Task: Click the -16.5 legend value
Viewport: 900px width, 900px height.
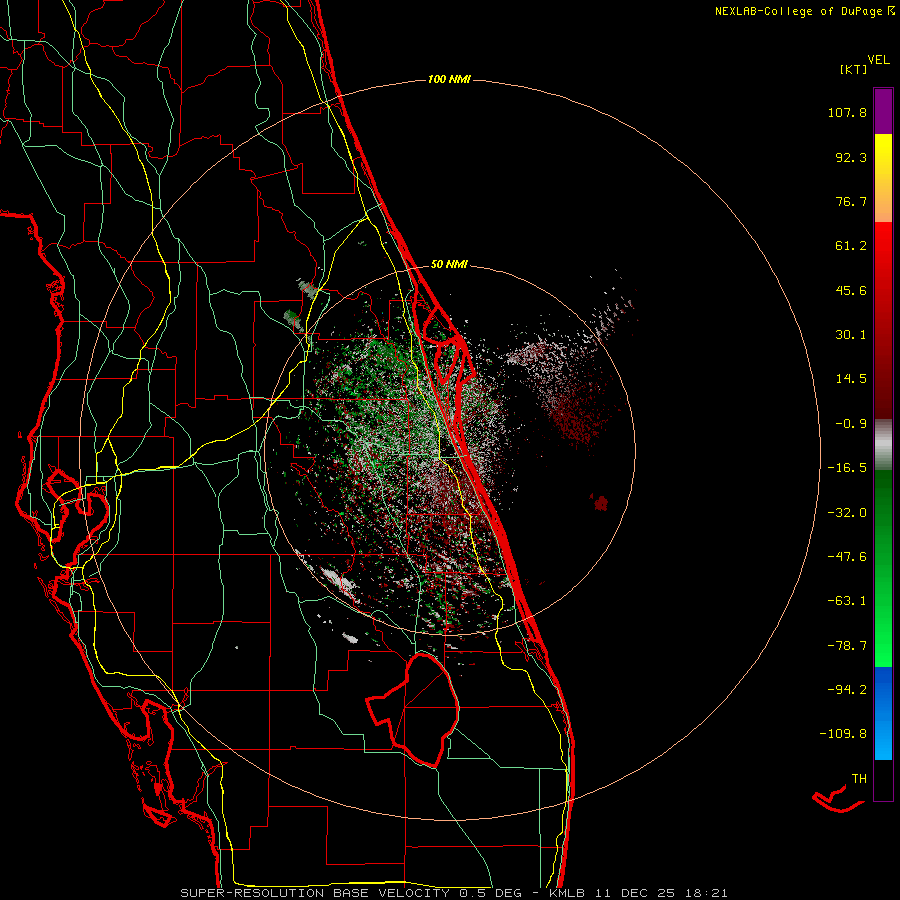Action: (x=847, y=468)
